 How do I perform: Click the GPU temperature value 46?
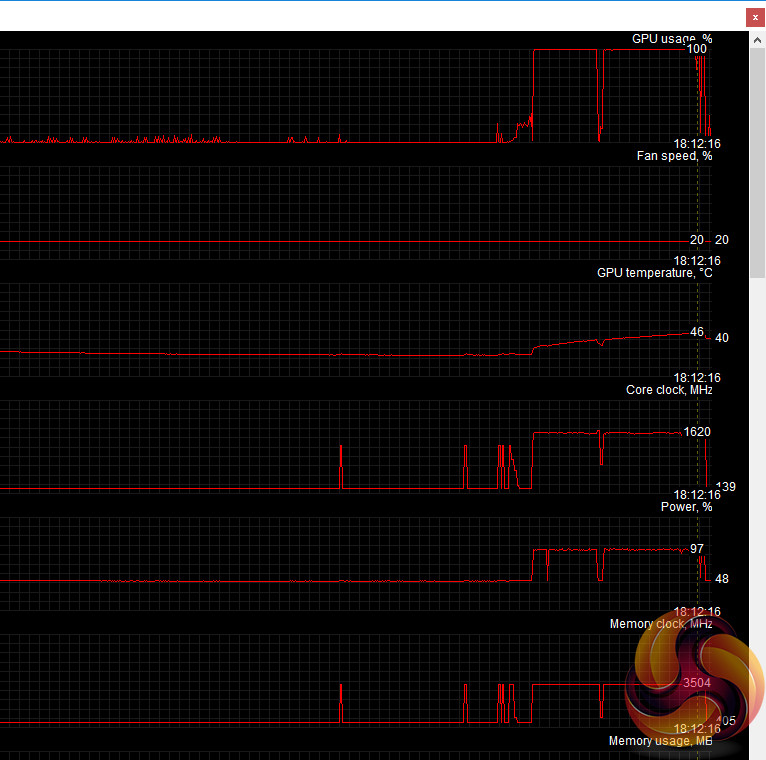[697, 332]
